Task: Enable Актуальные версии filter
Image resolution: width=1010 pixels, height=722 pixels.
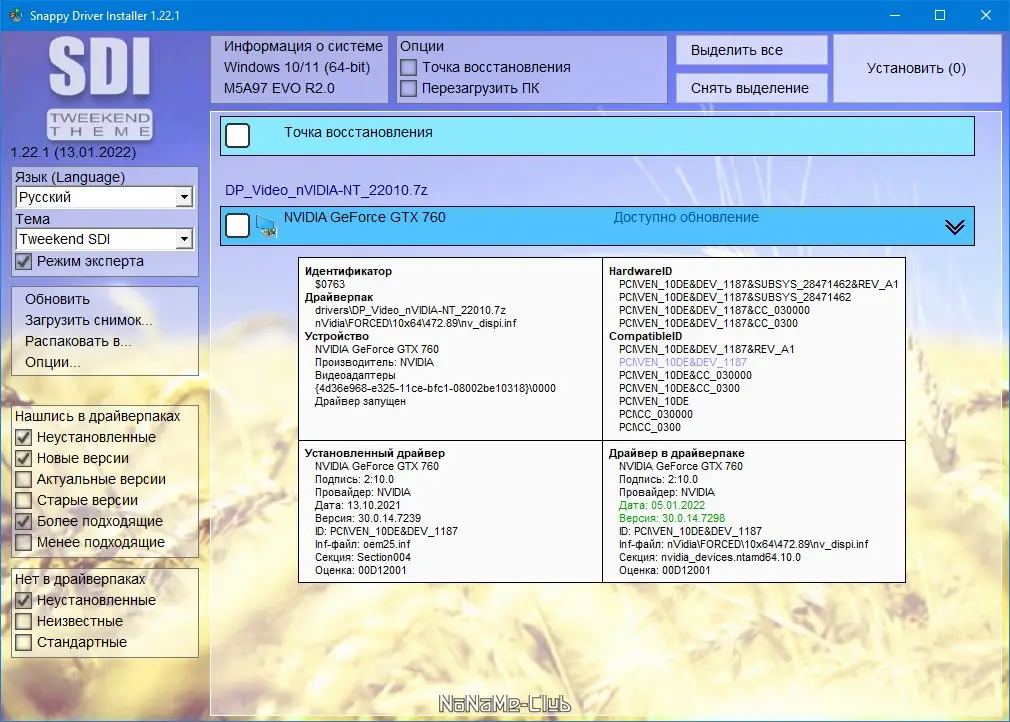Action: [24, 479]
